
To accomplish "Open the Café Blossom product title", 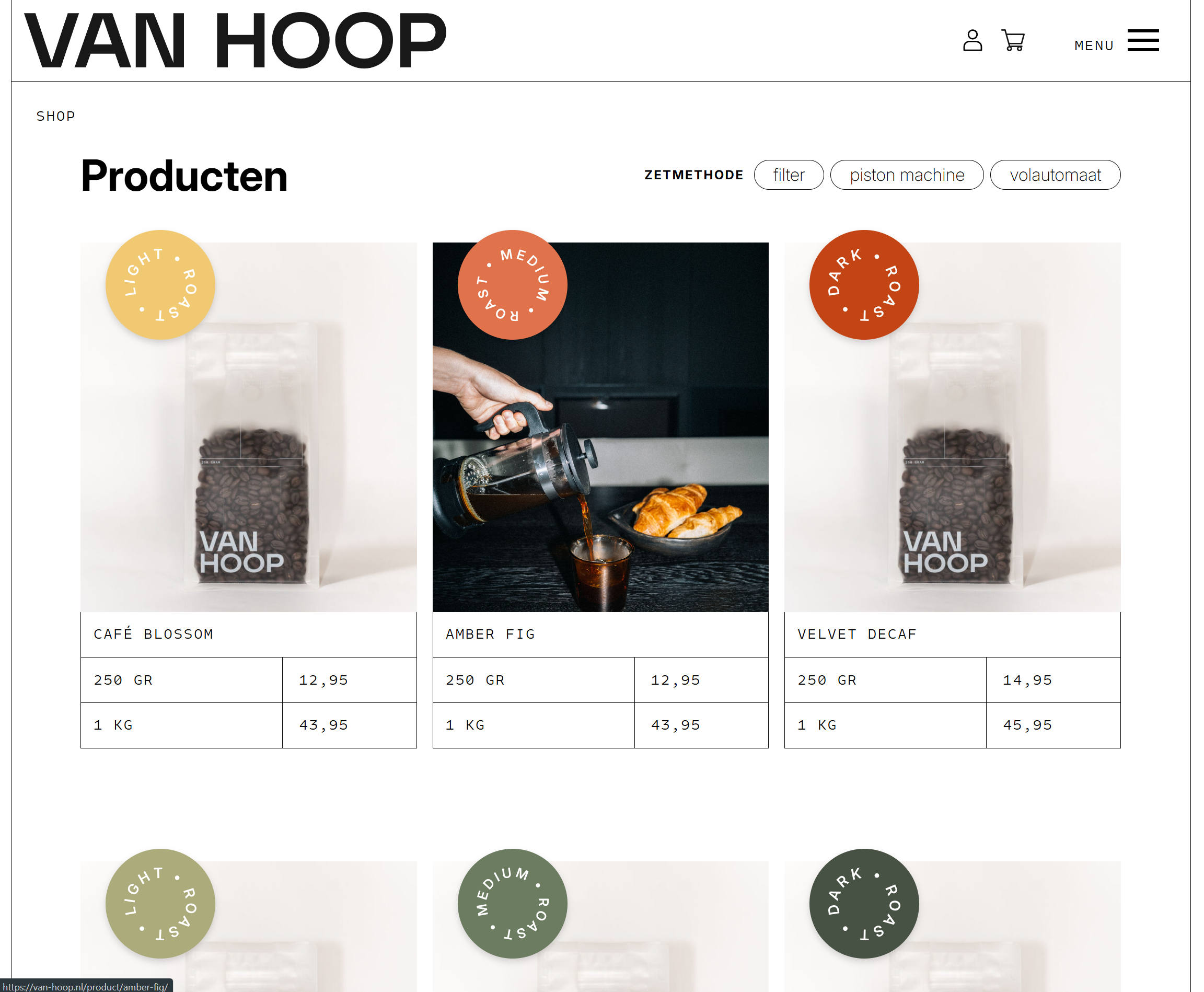I will [154, 635].
